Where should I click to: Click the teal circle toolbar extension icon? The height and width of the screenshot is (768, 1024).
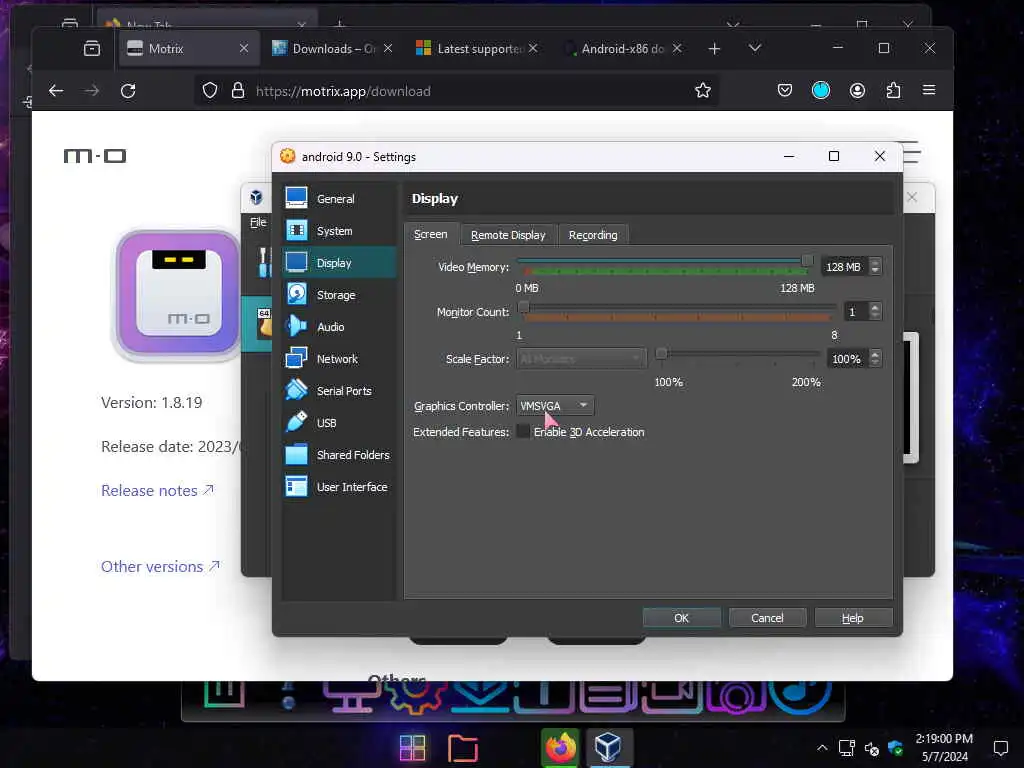click(x=821, y=90)
